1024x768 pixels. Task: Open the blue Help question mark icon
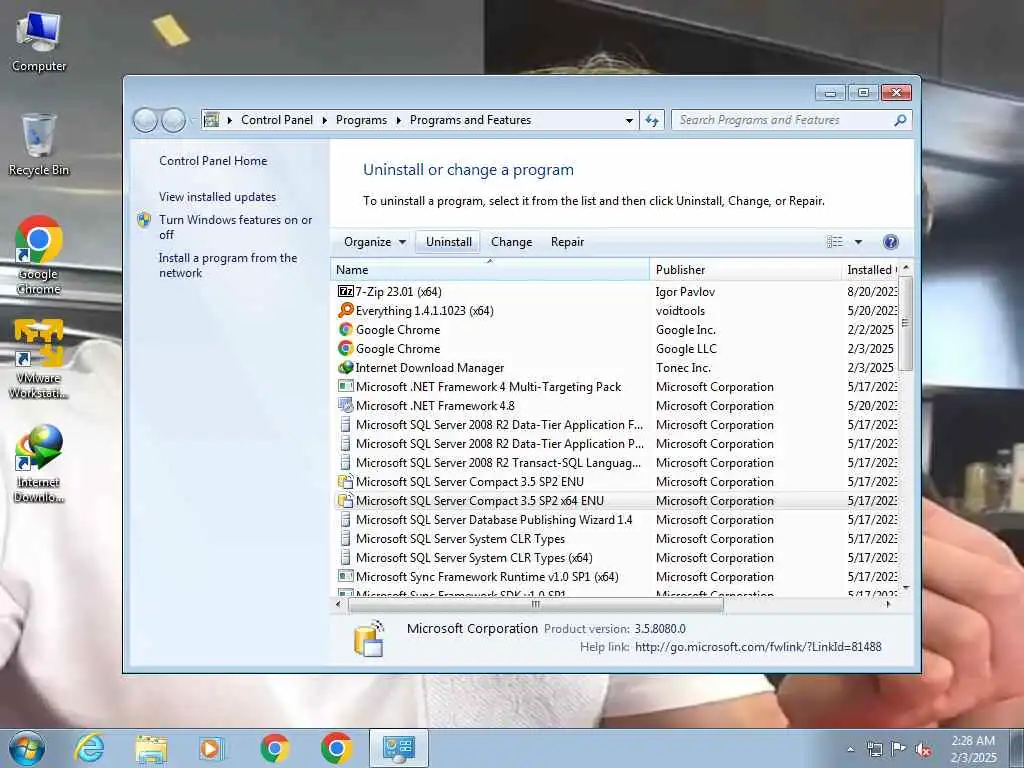890,242
